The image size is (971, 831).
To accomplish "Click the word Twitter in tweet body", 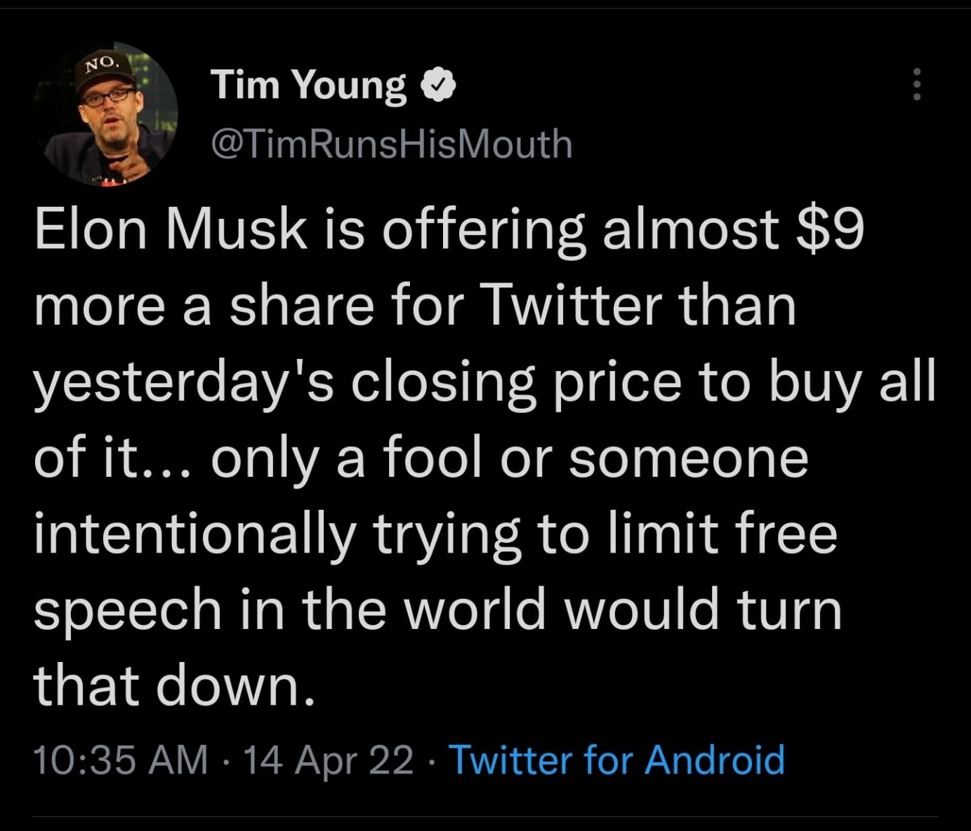I will point(573,305).
